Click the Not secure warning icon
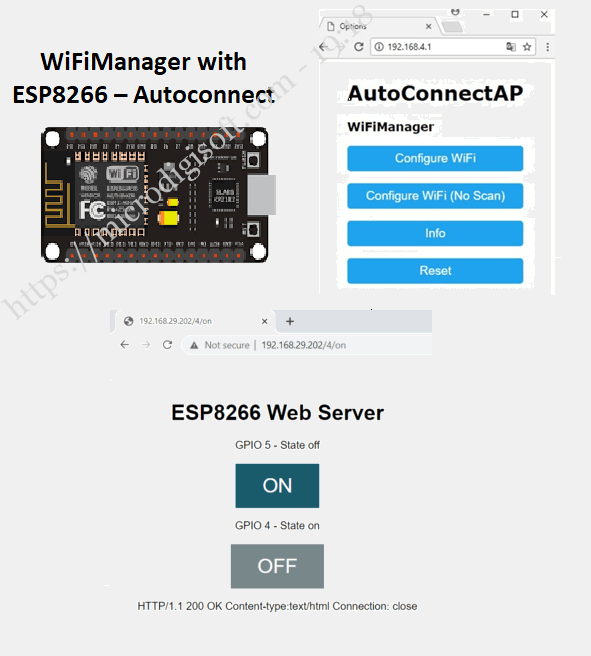This screenshot has height=656, width=591. pos(194,345)
